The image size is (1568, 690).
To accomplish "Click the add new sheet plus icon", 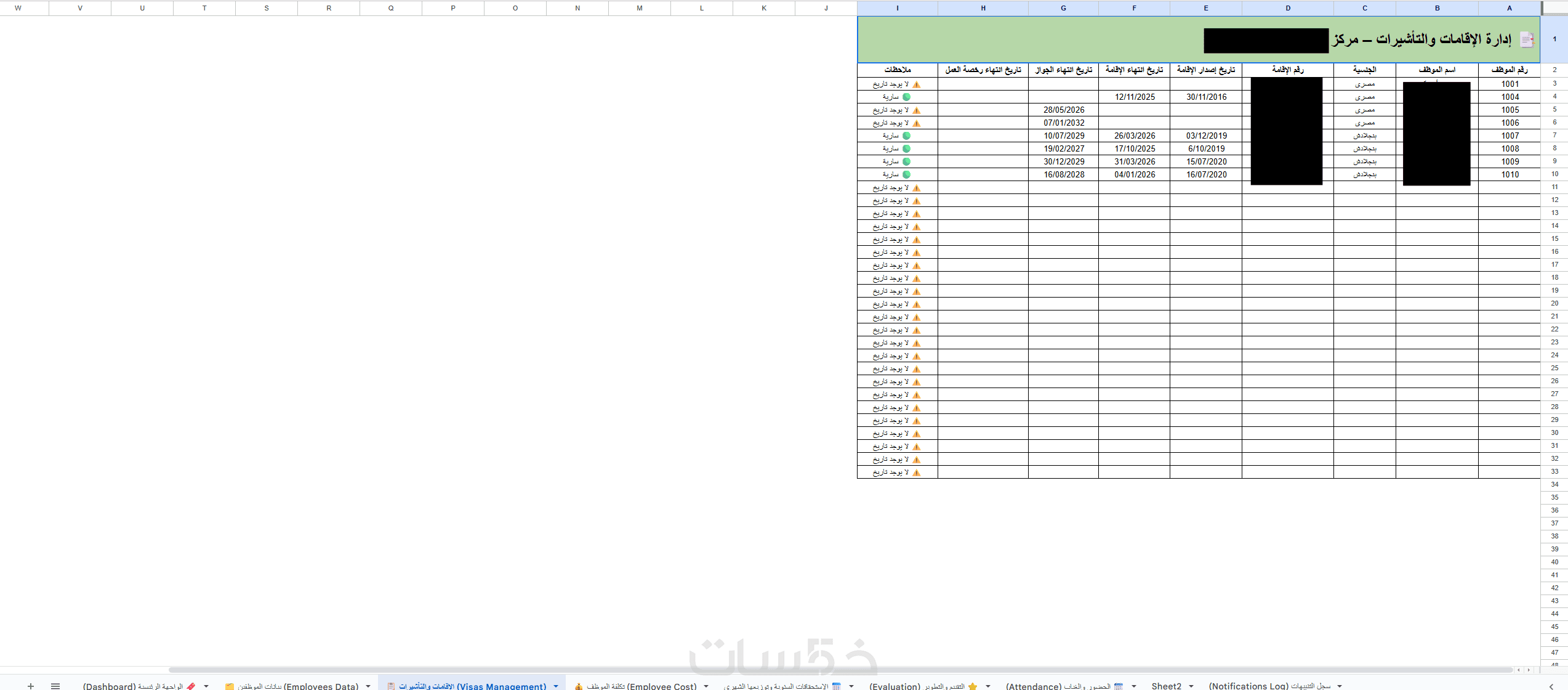I will [31, 686].
